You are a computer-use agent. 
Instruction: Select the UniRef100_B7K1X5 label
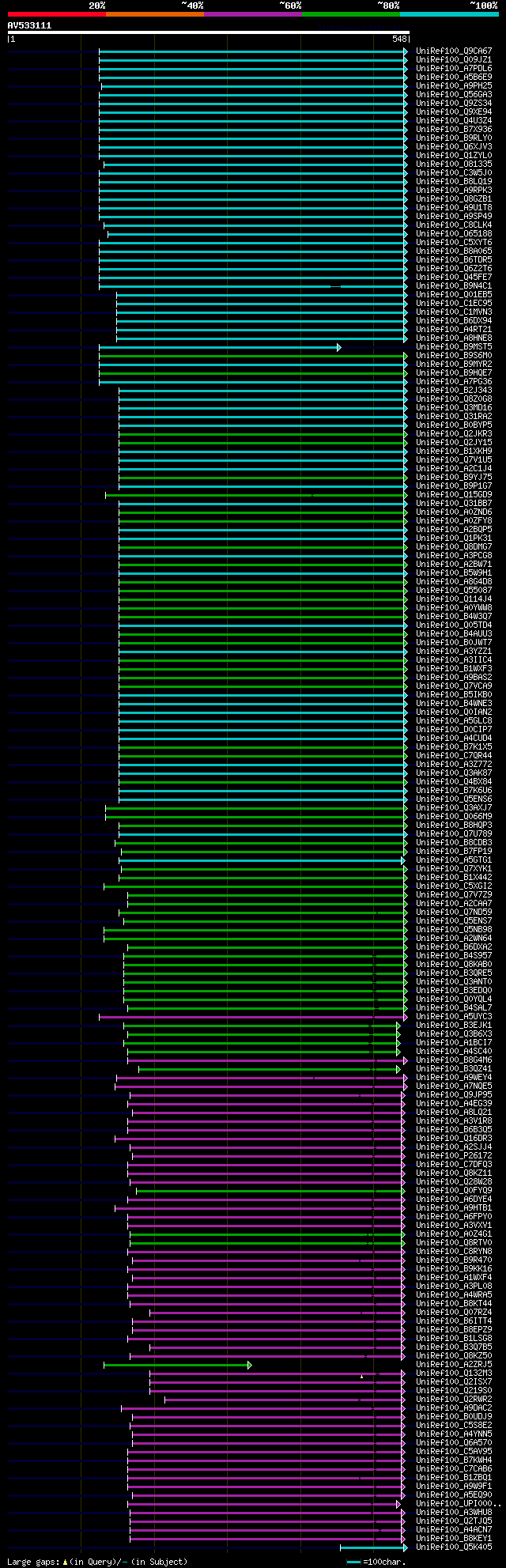point(454,747)
